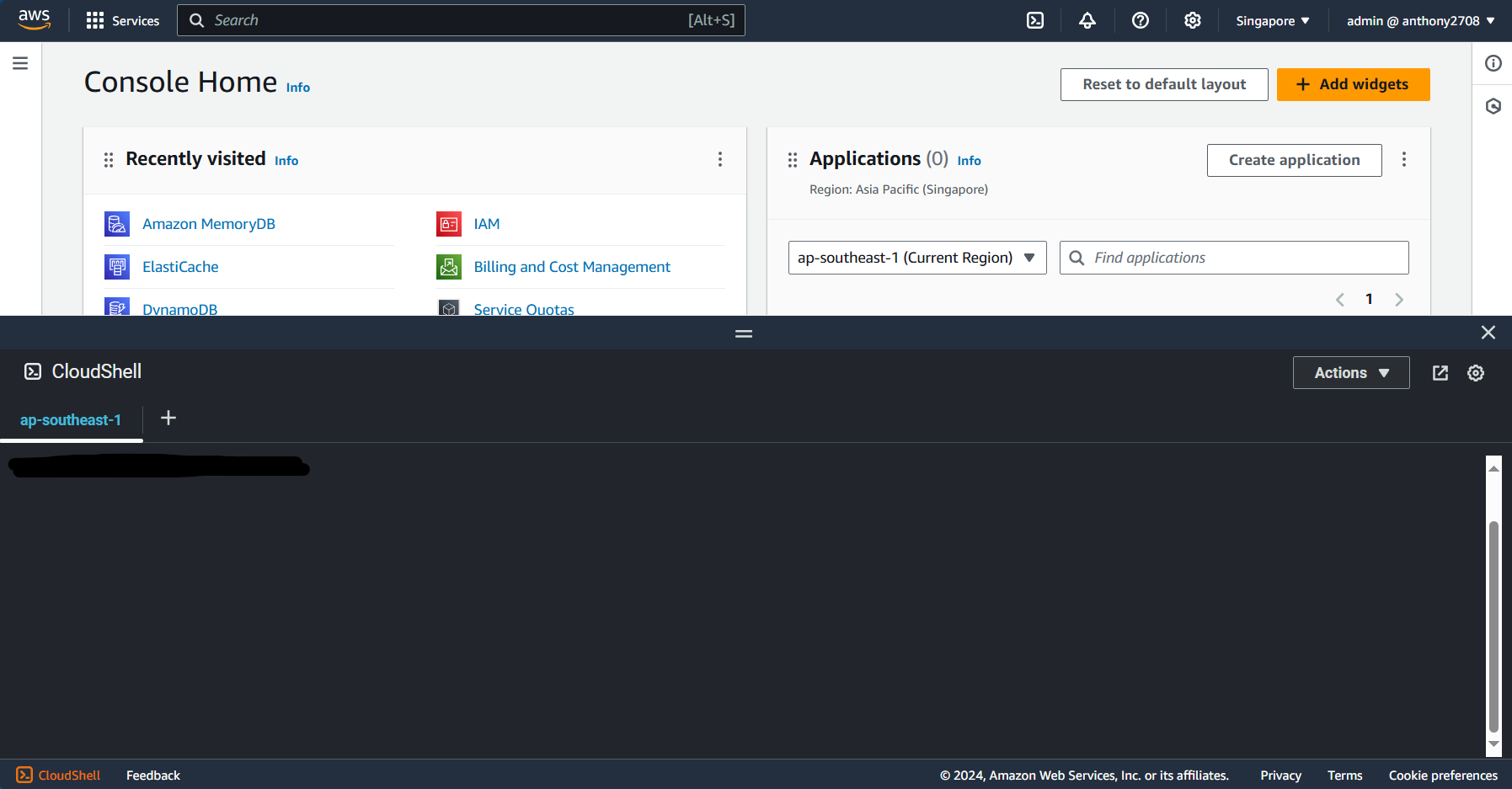Image resolution: width=1512 pixels, height=789 pixels.
Task: Expand the Singapore region selector
Action: pyautogui.click(x=1273, y=20)
